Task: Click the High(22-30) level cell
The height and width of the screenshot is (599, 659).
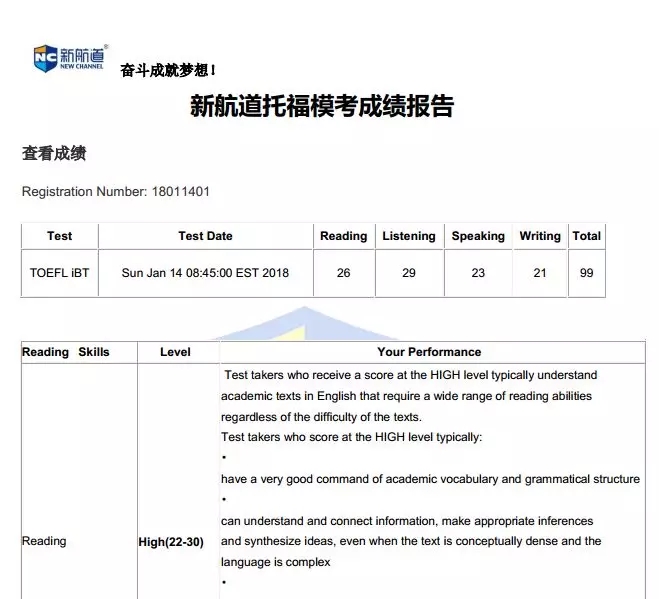Action: (171, 542)
